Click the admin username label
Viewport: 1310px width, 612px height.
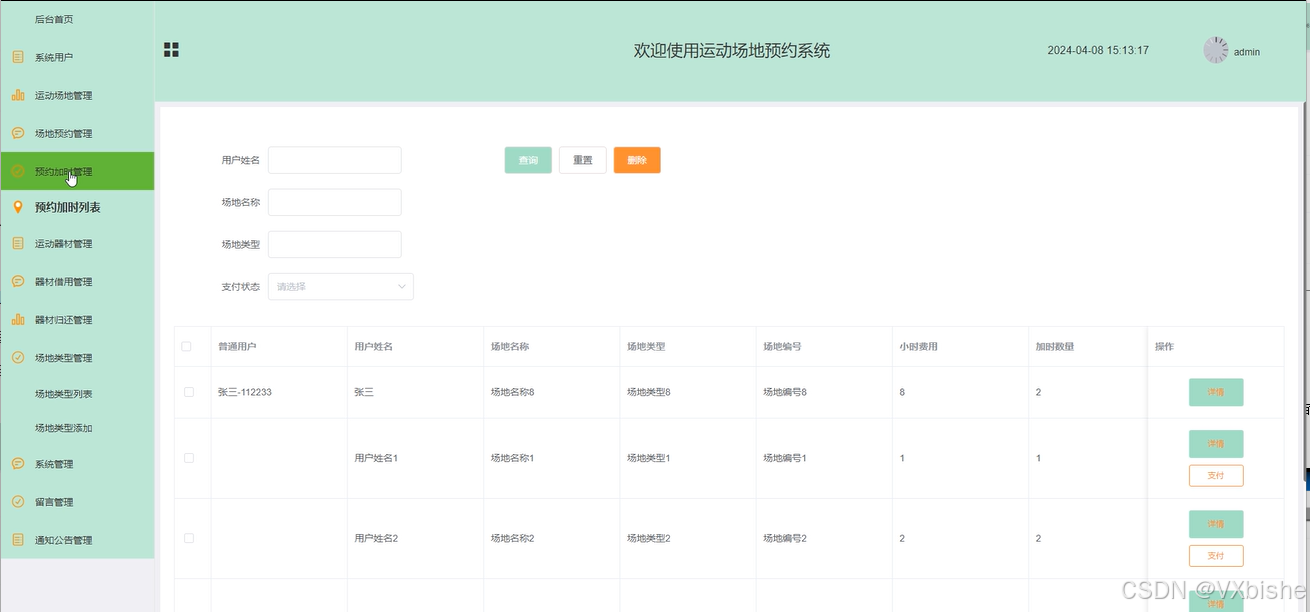[1247, 51]
